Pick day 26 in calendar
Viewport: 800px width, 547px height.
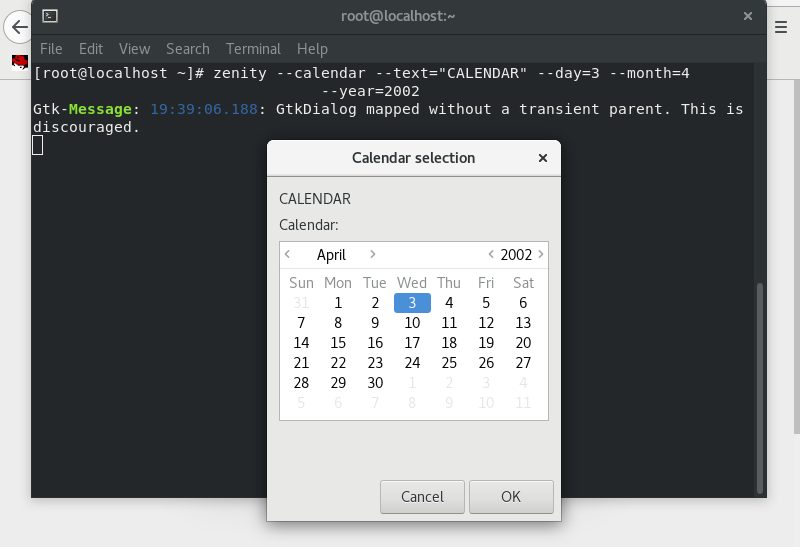(486, 362)
